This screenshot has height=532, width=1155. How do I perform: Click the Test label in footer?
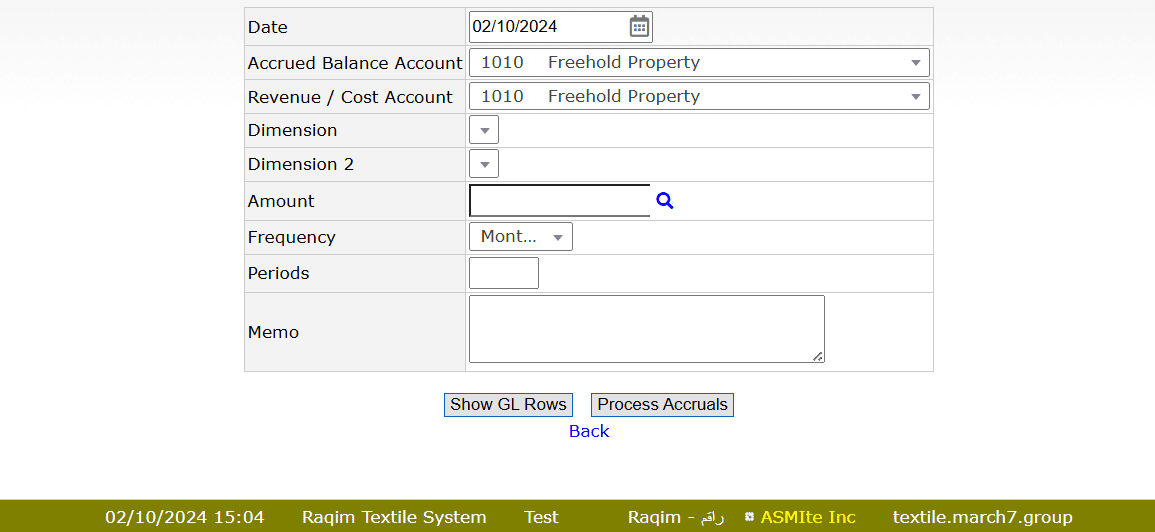tap(541, 517)
